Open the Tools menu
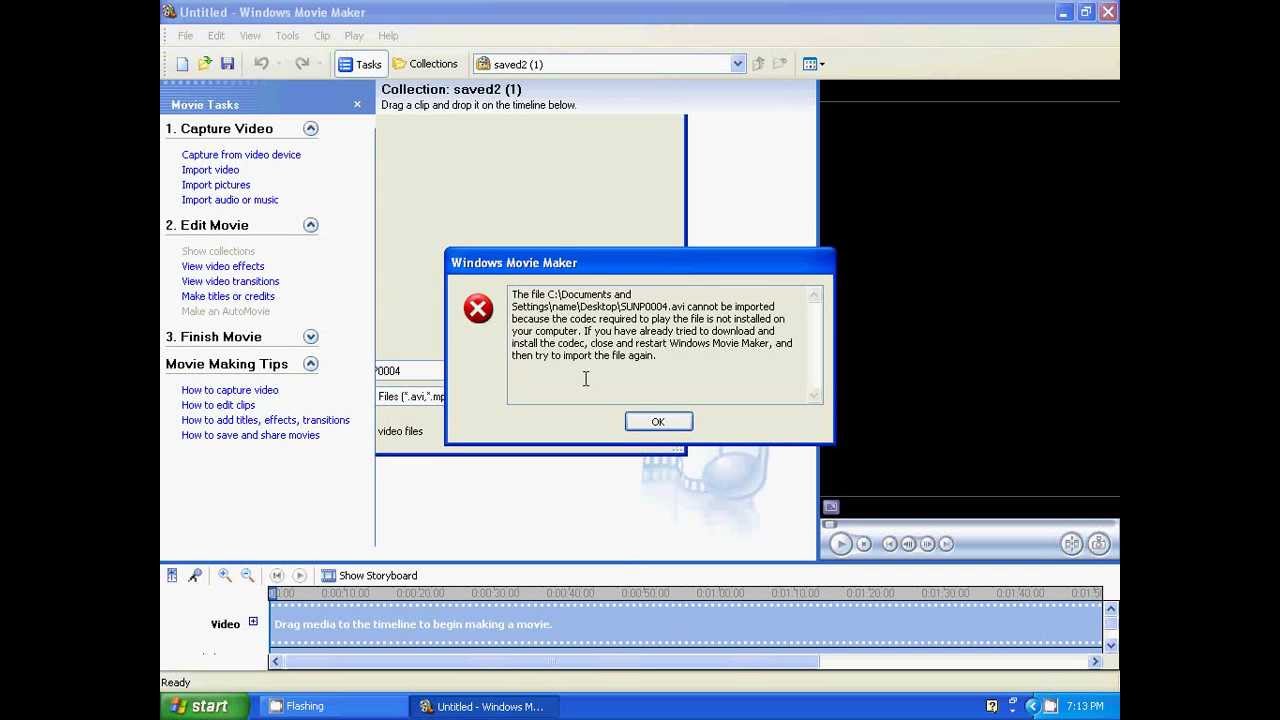Screen dimensions: 1280x720 click(x=287, y=36)
